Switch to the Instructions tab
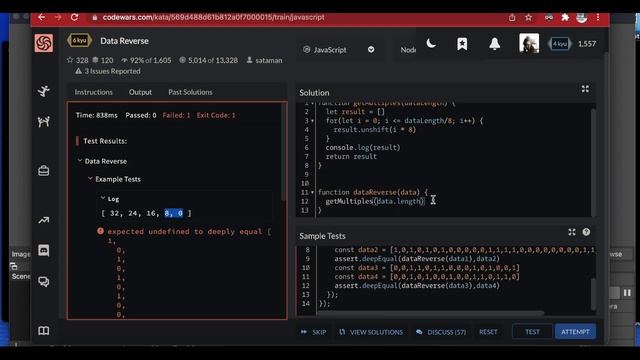Screen dimensions: 640x360 coord(93,92)
